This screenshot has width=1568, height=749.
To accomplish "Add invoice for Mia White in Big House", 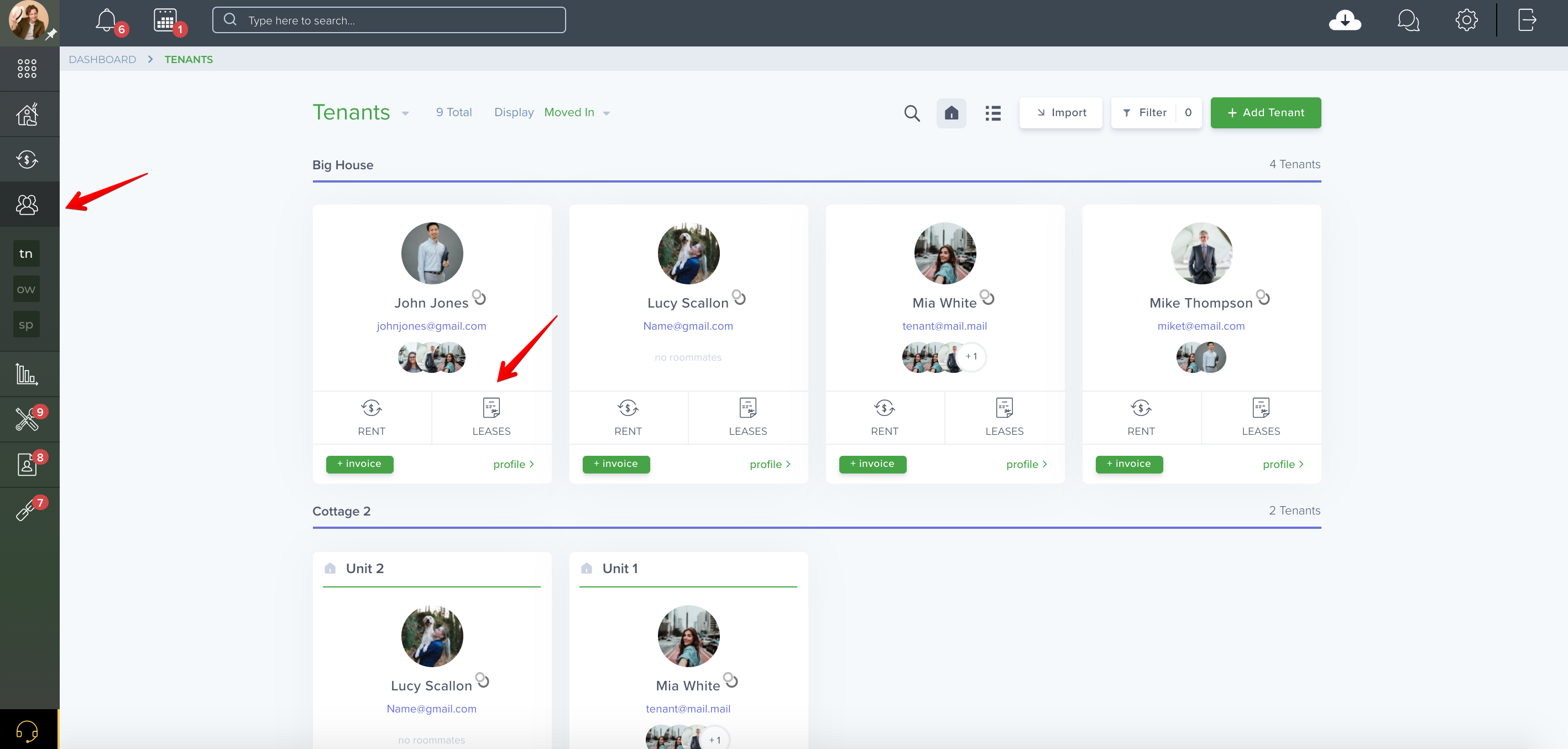I will pos(872,464).
